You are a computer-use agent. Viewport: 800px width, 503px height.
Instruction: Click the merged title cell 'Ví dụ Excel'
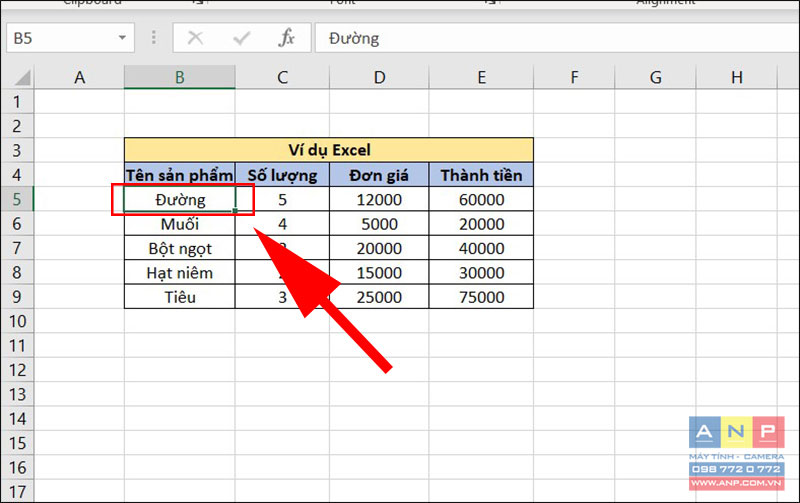pyautogui.click(x=329, y=150)
